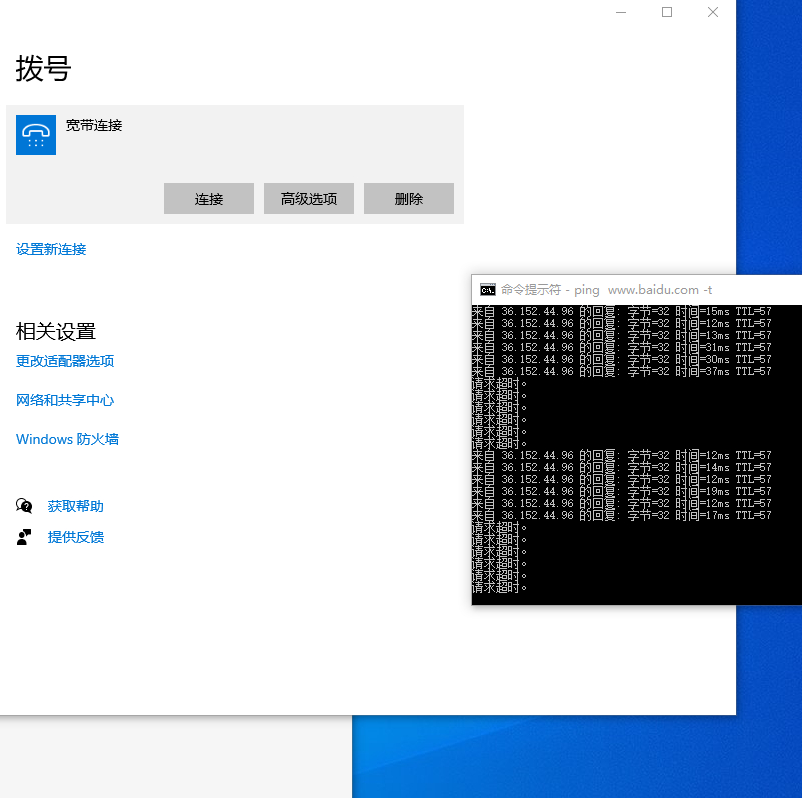Click the feedback person icon
This screenshot has height=798, width=802.
coord(24,537)
